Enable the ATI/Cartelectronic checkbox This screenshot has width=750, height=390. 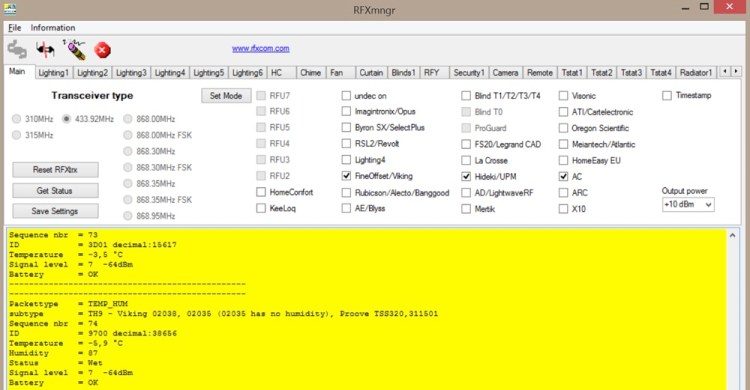click(x=563, y=112)
